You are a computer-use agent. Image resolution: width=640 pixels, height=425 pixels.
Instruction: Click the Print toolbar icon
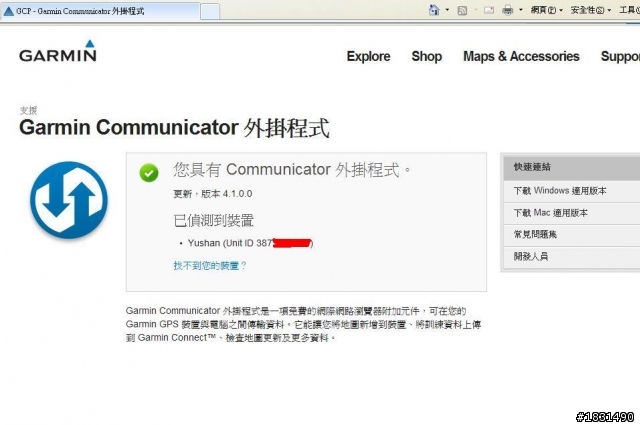coord(507,10)
